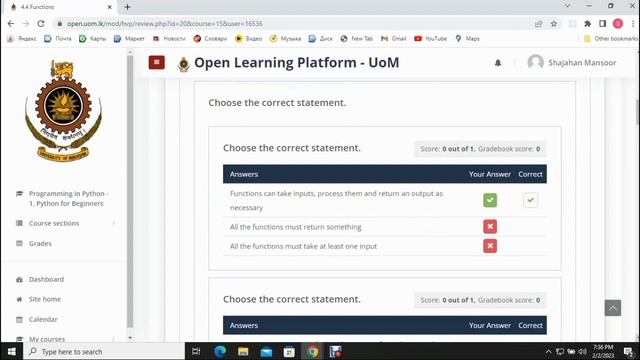Open the notifications bell icon
640x360 pixels.
click(498, 63)
